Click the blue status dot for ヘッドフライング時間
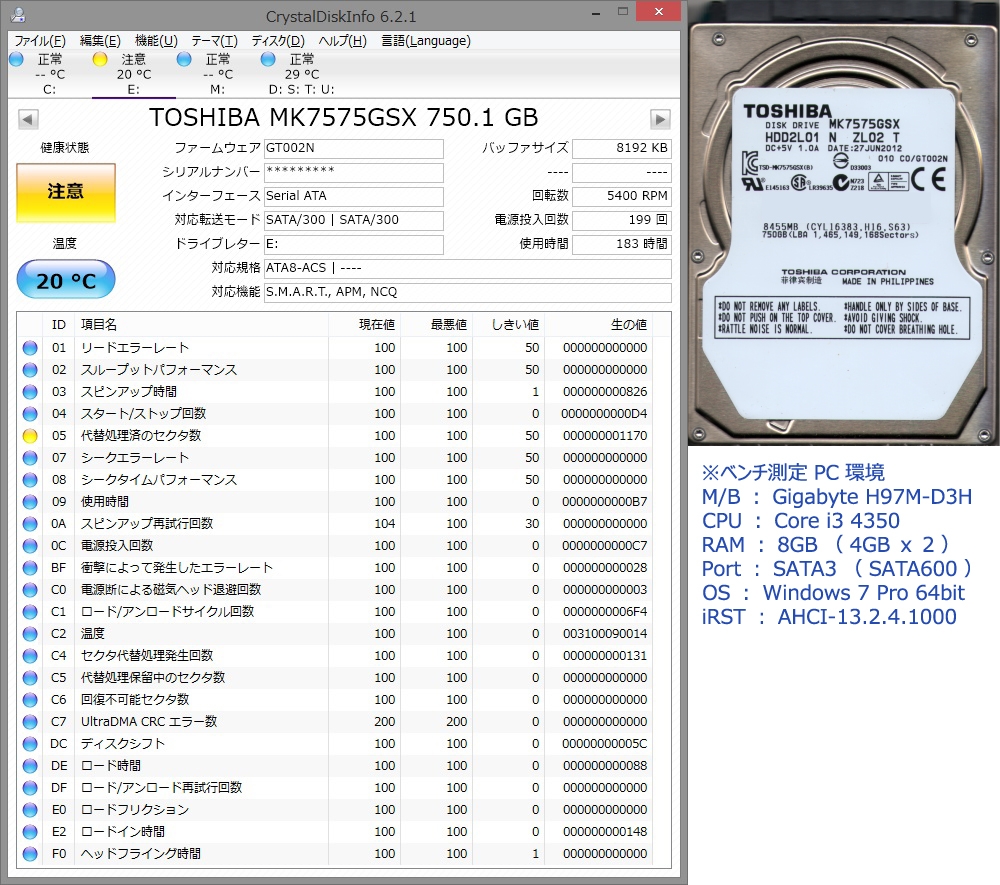The width and height of the screenshot is (1000, 885). 30,854
